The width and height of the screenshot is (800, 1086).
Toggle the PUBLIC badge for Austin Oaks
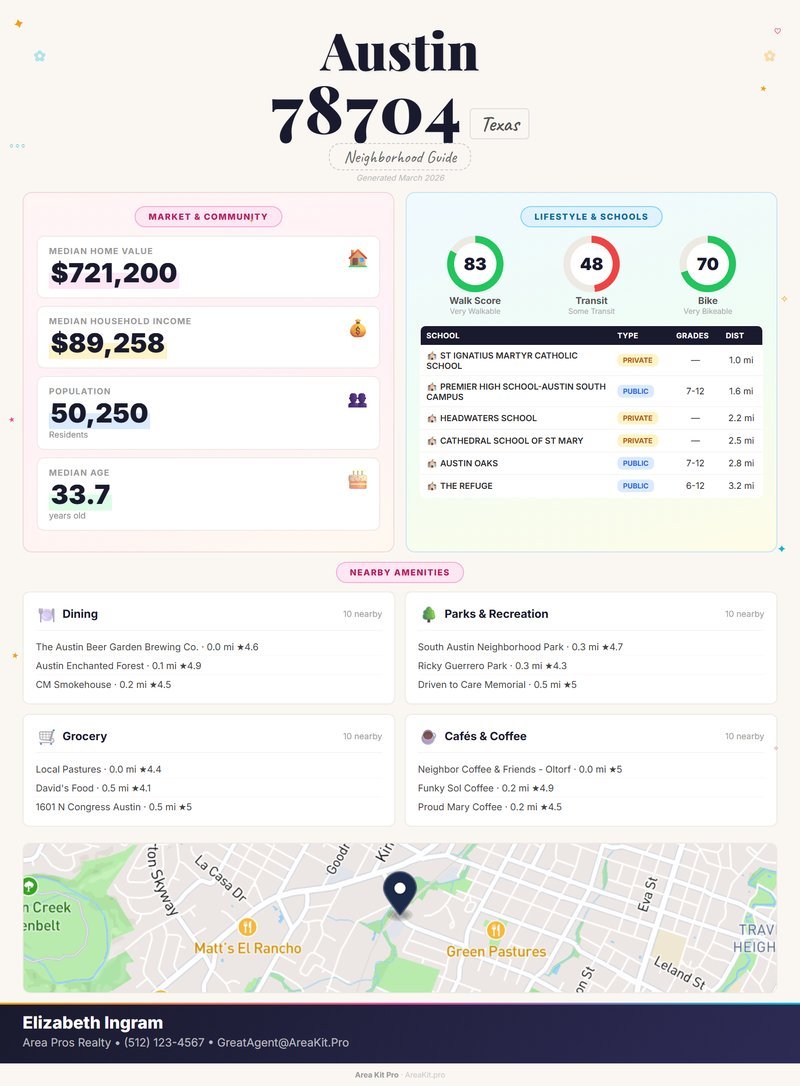[636, 463]
